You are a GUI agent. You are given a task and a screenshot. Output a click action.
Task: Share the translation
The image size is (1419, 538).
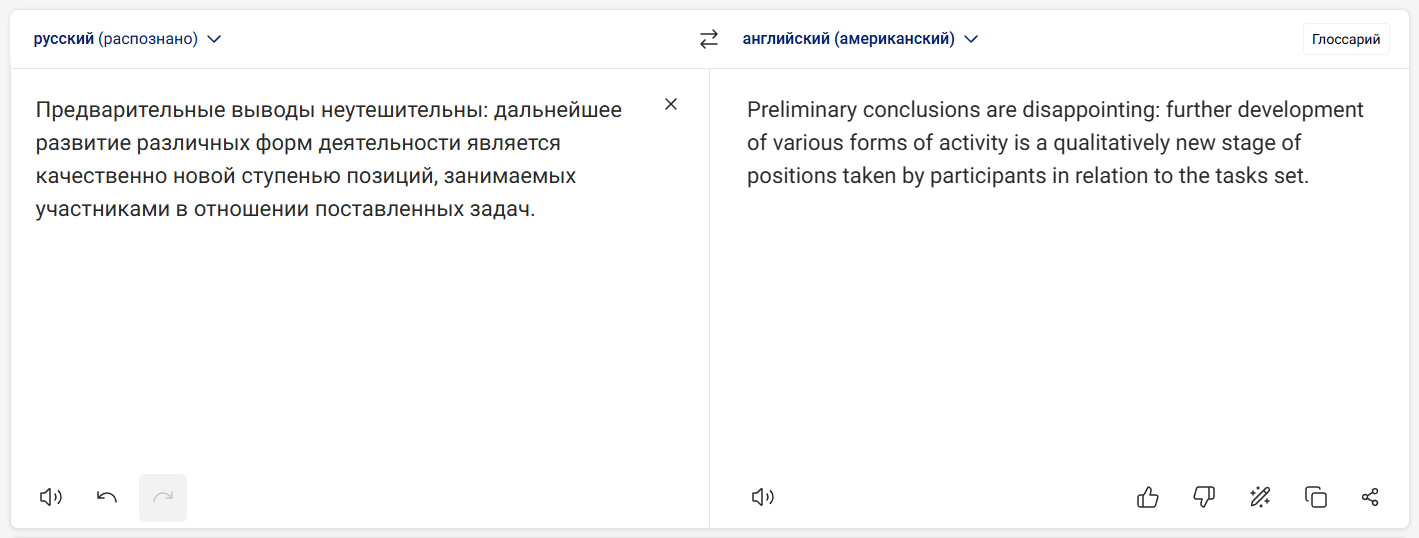(1371, 497)
